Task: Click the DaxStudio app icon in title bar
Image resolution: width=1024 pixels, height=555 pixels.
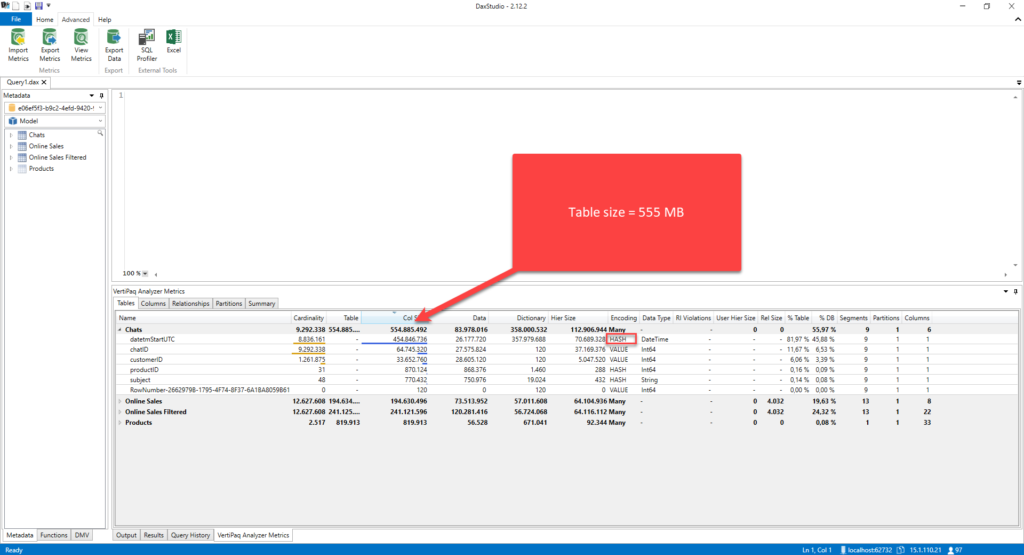Action: point(5,6)
